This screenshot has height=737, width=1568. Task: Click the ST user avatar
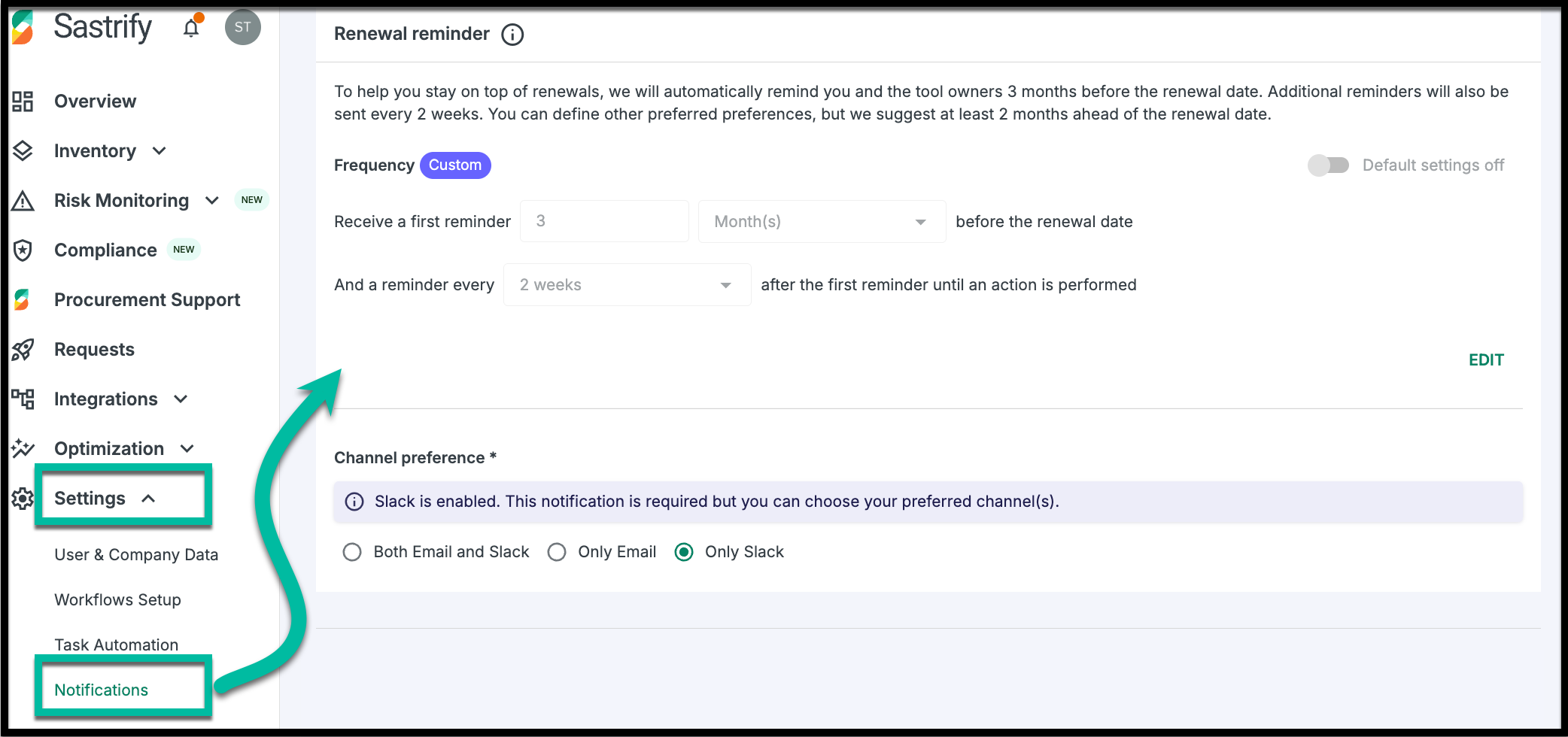[x=242, y=28]
